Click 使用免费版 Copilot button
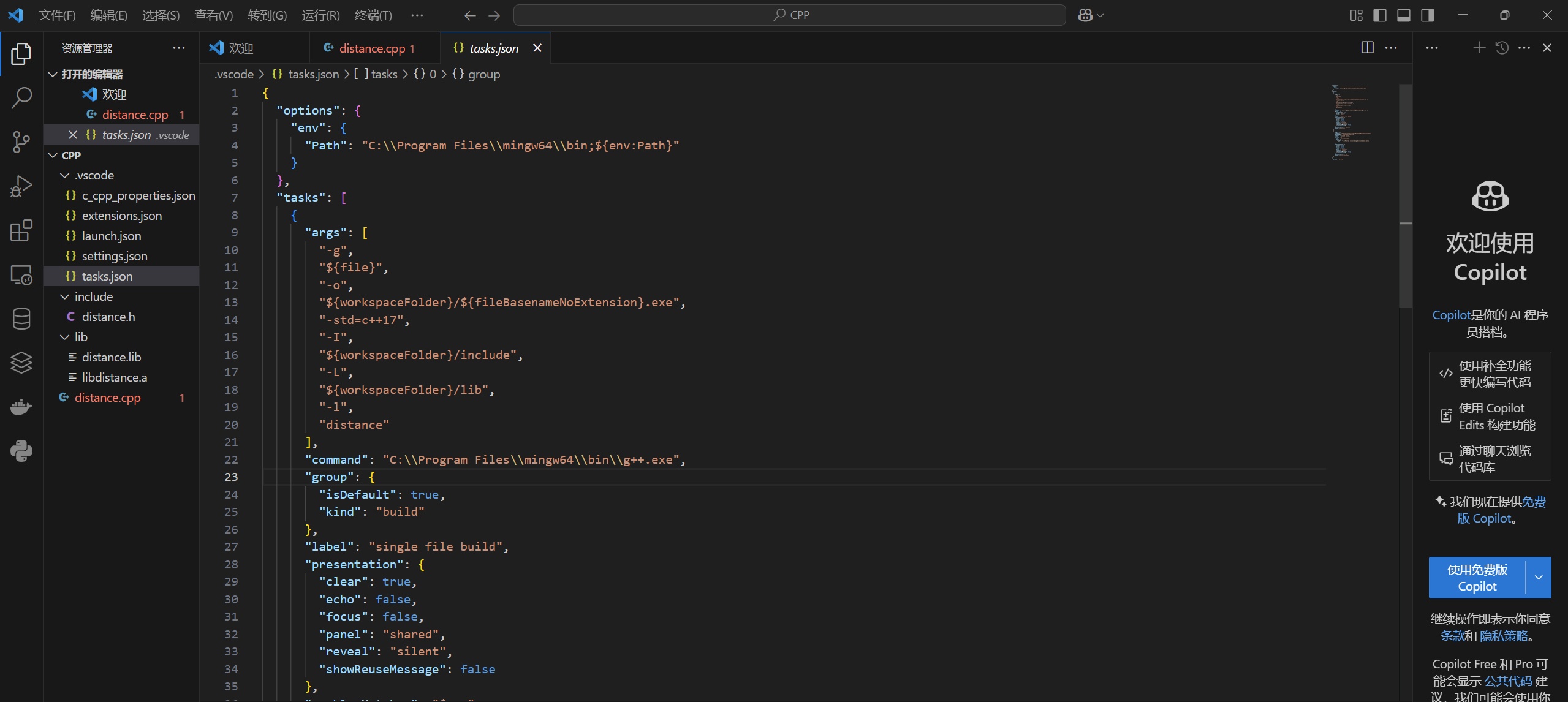Image resolution: width=1568 pixels, height=702 pixels. coord(1477,578)
